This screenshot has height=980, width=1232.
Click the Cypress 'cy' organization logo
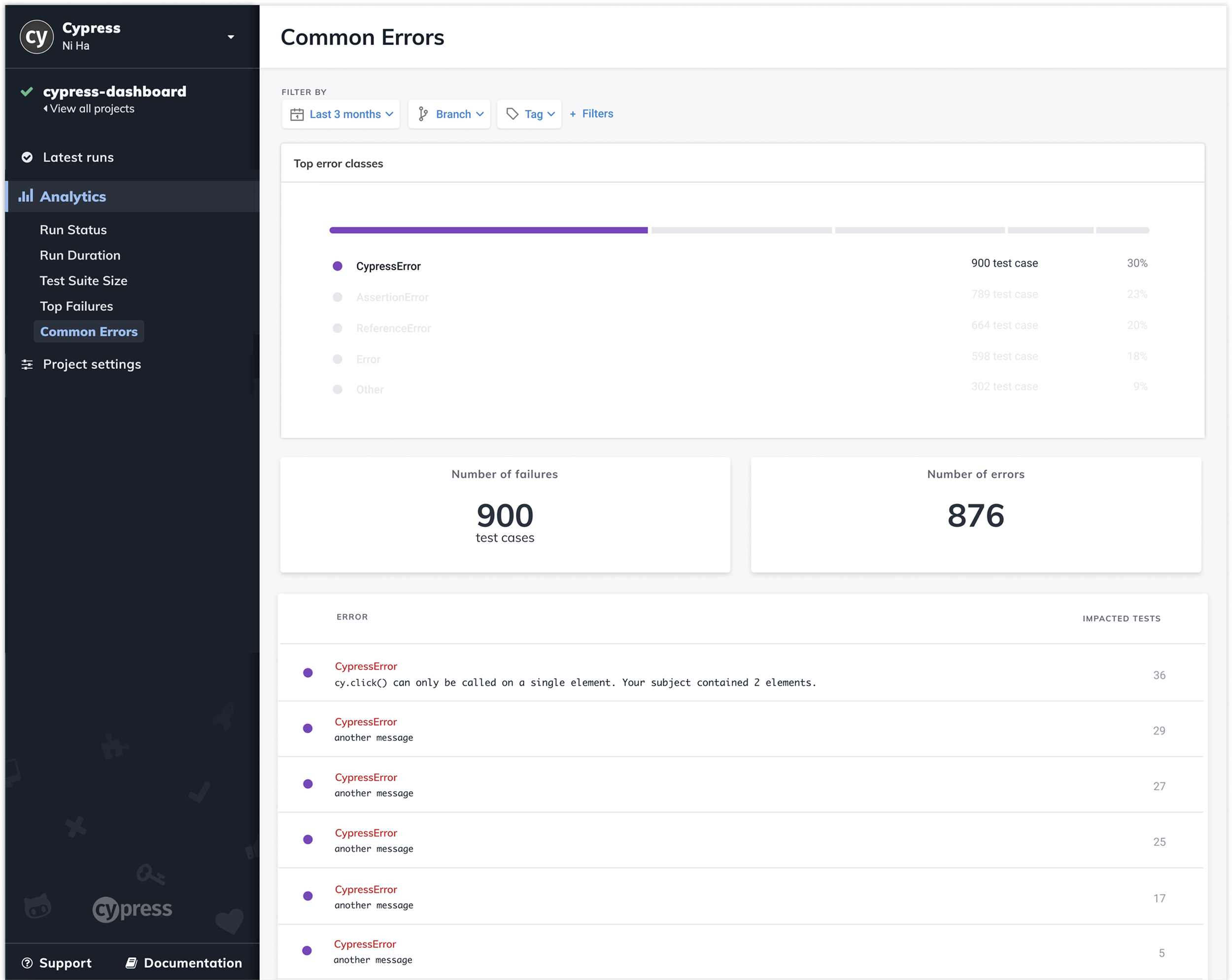click(x=36, y=36)
